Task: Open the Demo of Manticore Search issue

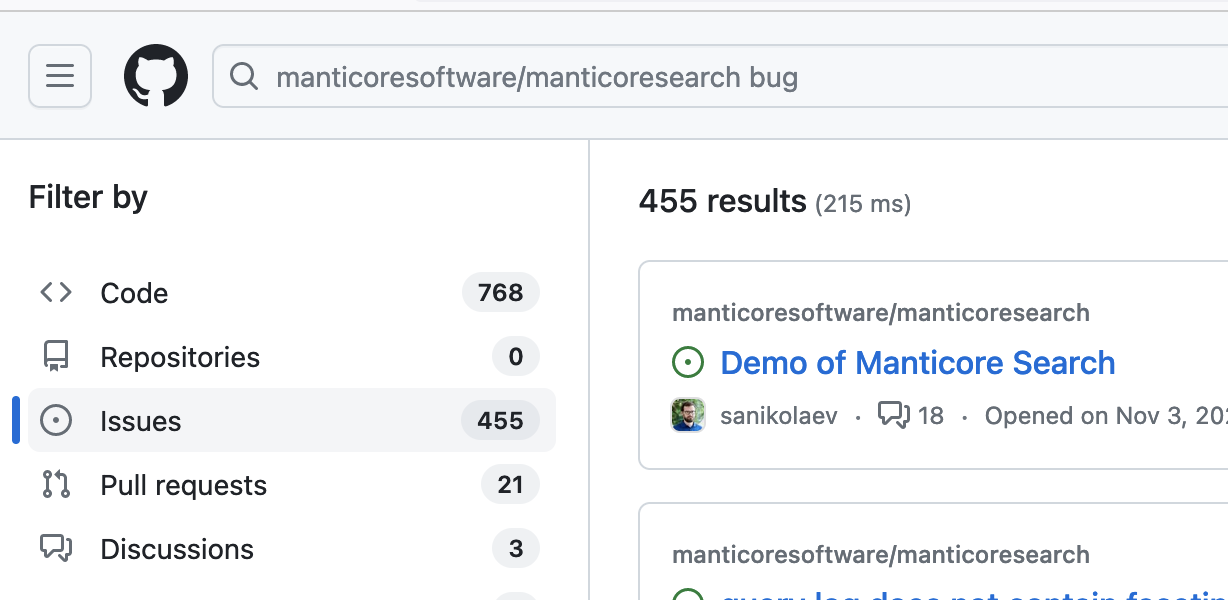Action: 918,363
